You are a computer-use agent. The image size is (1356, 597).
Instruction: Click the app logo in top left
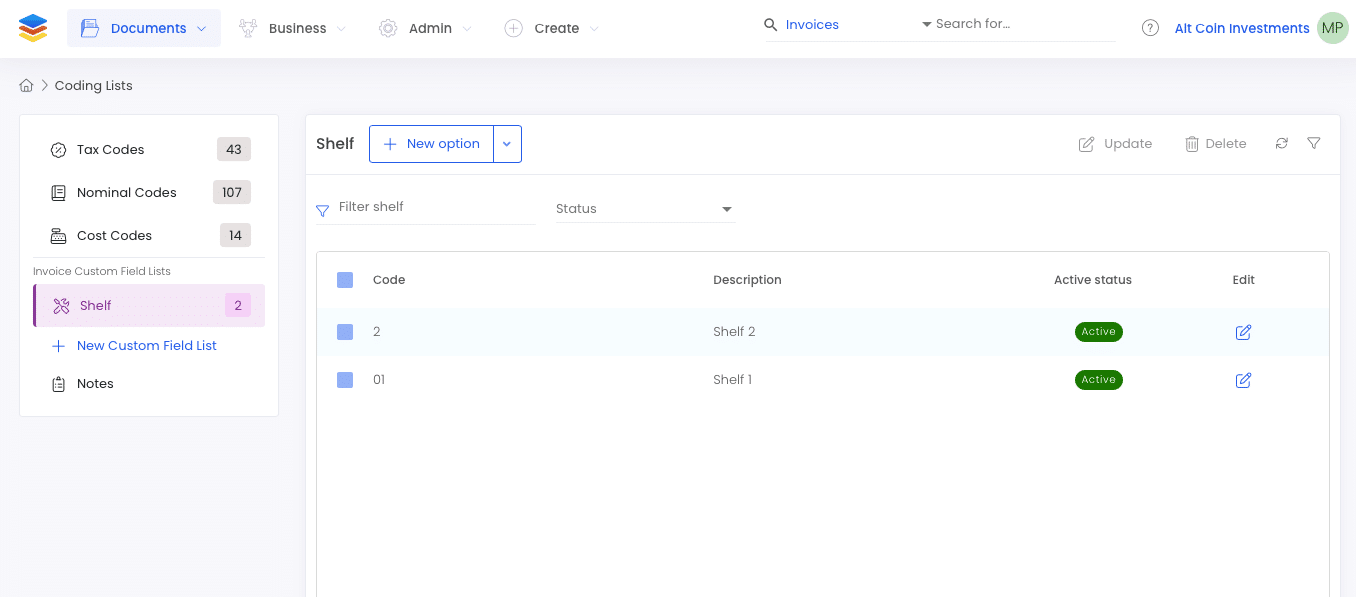pyautogui.click(x=33, y=28)
